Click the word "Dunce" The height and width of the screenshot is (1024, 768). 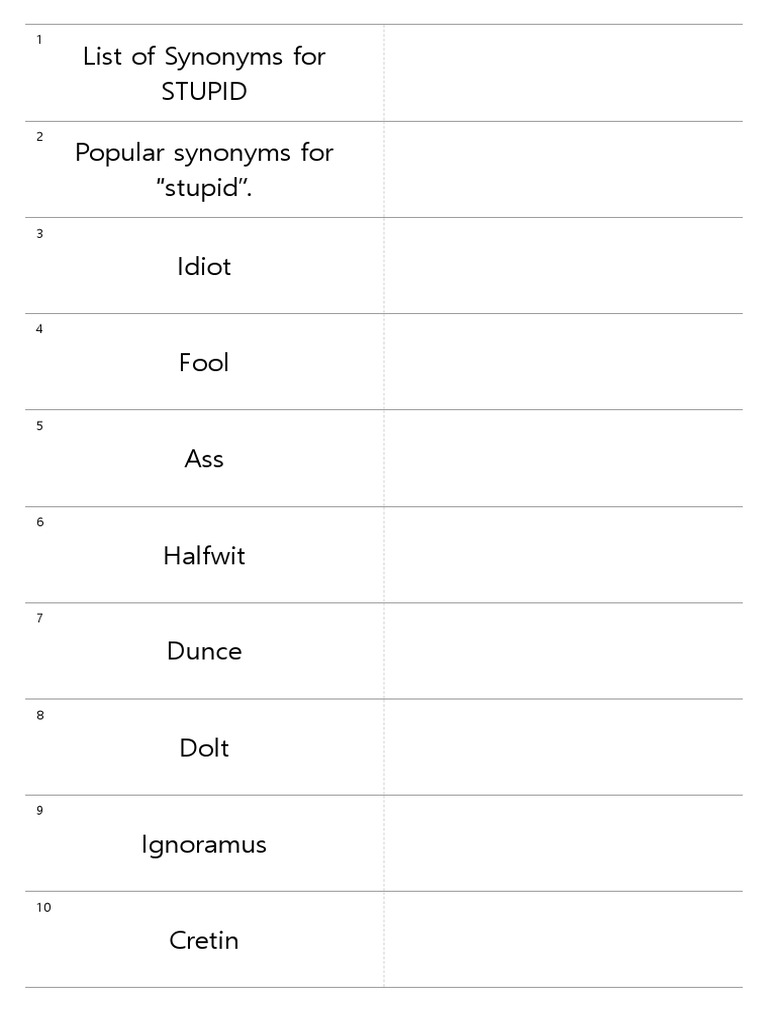click(204, 652)
